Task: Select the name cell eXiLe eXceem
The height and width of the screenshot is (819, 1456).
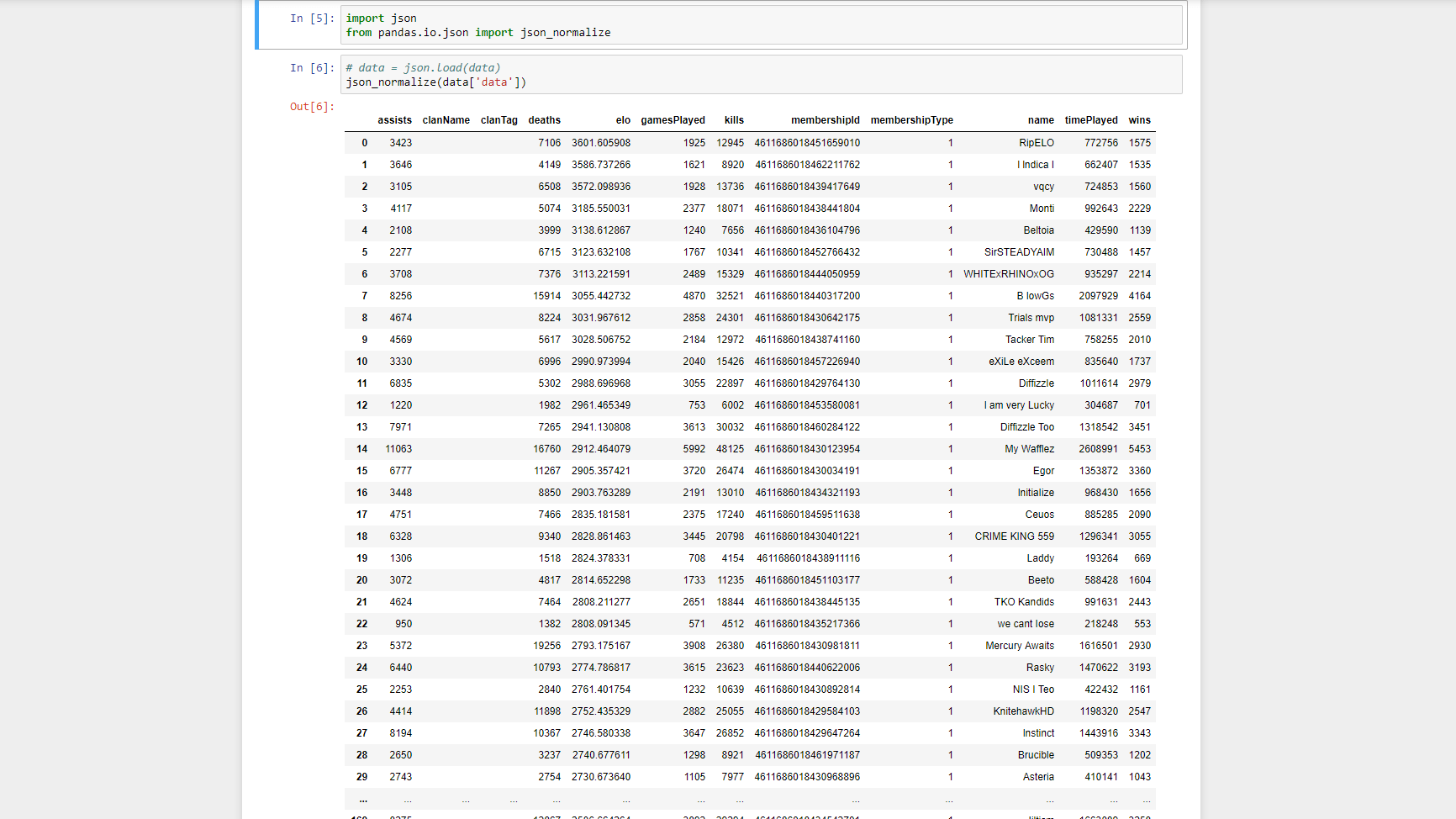Action: point(1021,362)
